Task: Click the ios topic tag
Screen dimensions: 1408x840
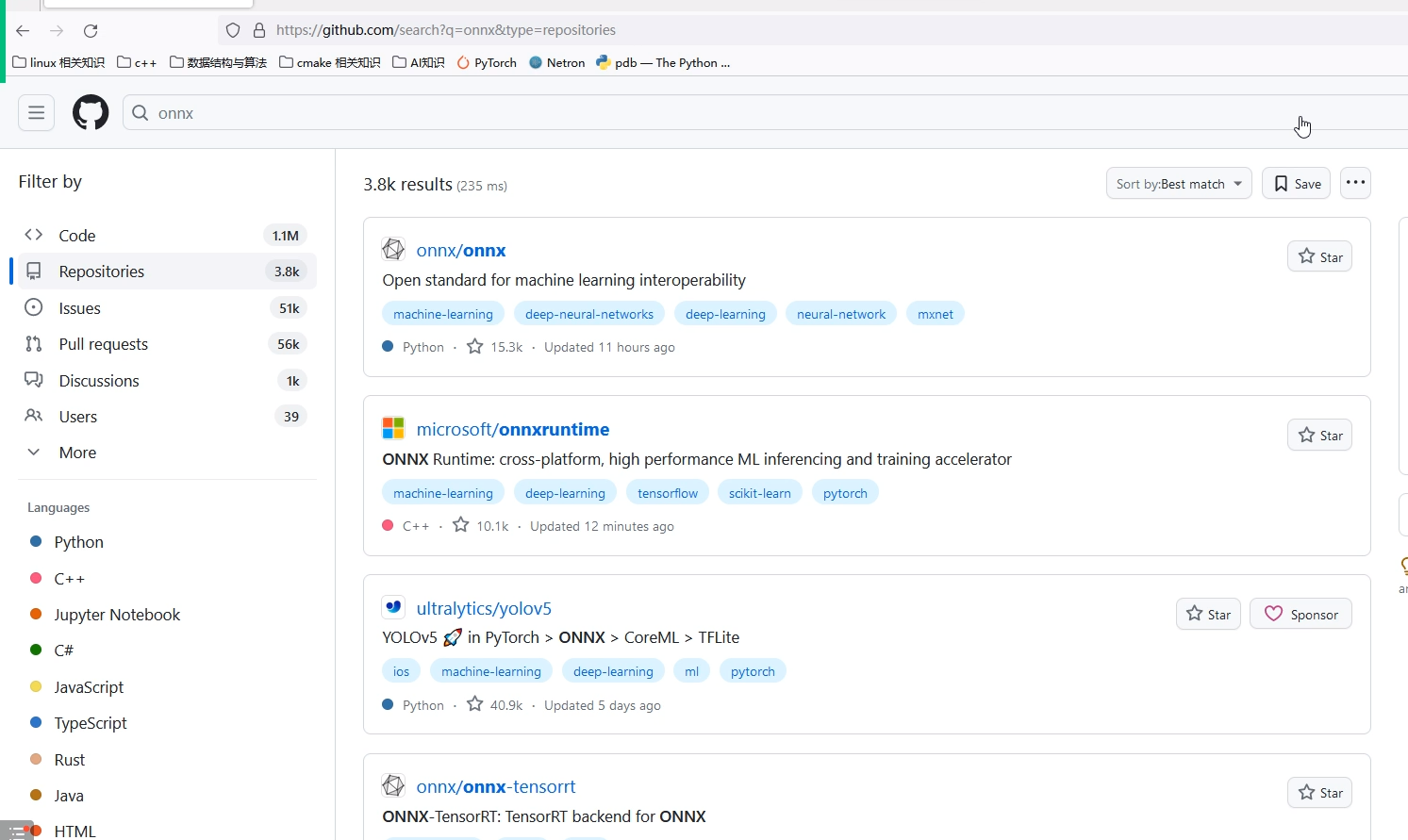Action: pos(401,671)
